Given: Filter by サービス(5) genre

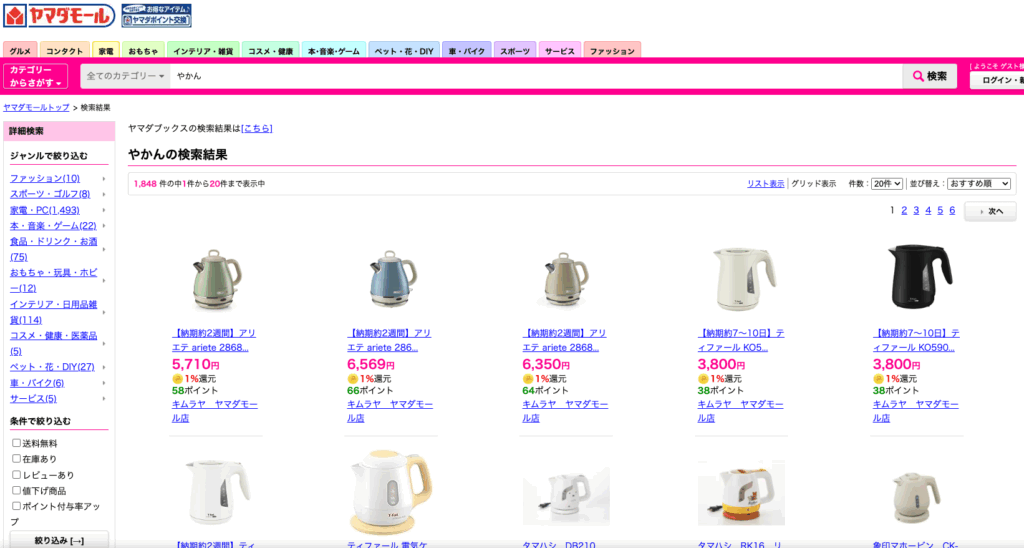Looking at the screenshot, I should [x=33, y=399].
